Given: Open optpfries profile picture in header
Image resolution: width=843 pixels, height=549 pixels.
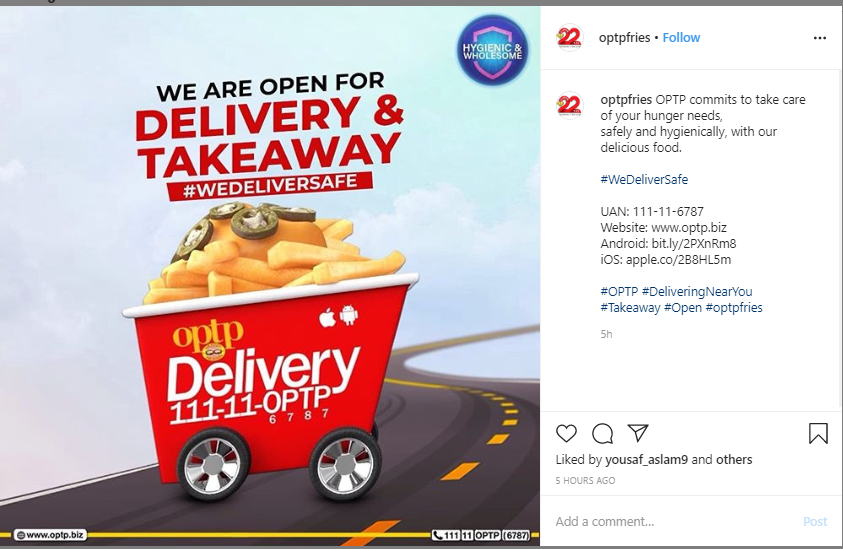Looking at the screenshot, I should (569, 38).
